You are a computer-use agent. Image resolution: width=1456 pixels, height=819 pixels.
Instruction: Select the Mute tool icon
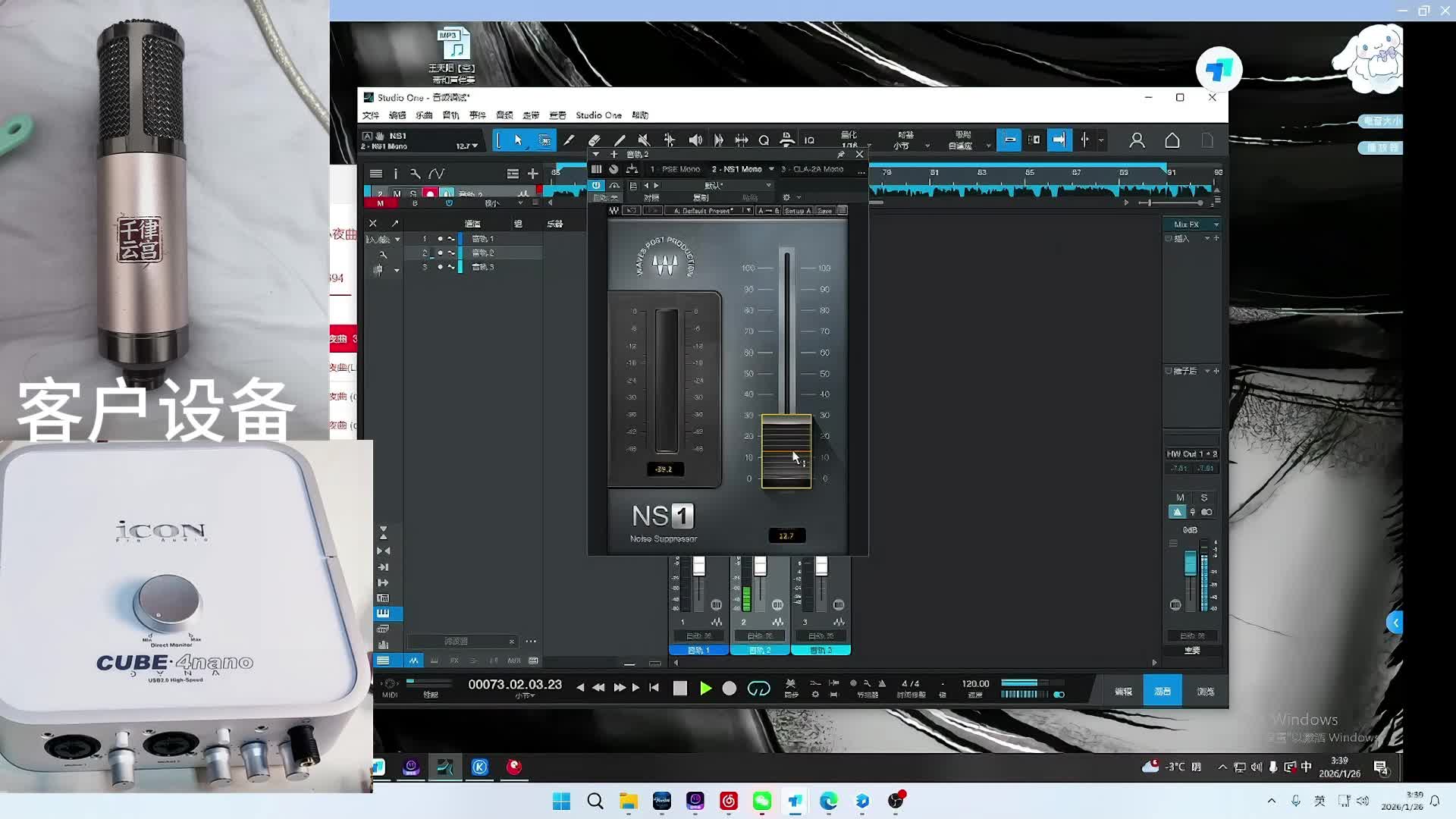(x=644, y=140)
